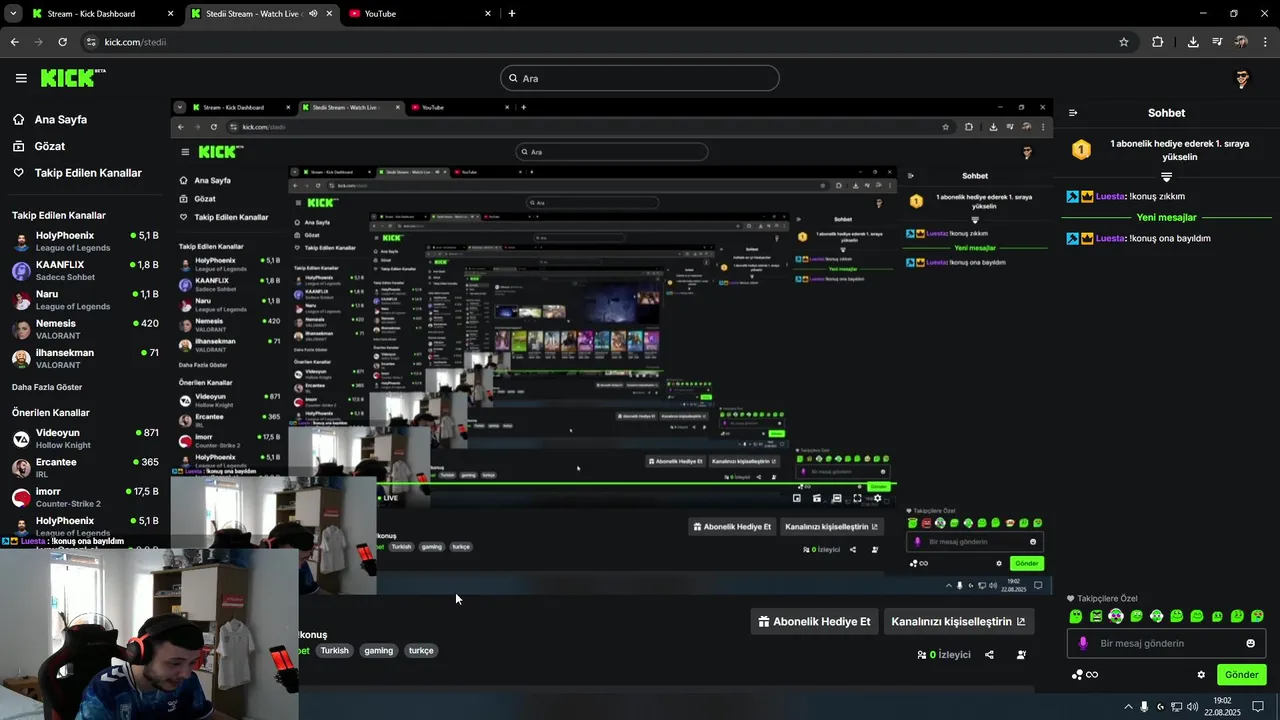Click username Luesta in latest chat message
Image resolution: width=1280 pixels, height=720 pixels.
[x=1110, y=238]
